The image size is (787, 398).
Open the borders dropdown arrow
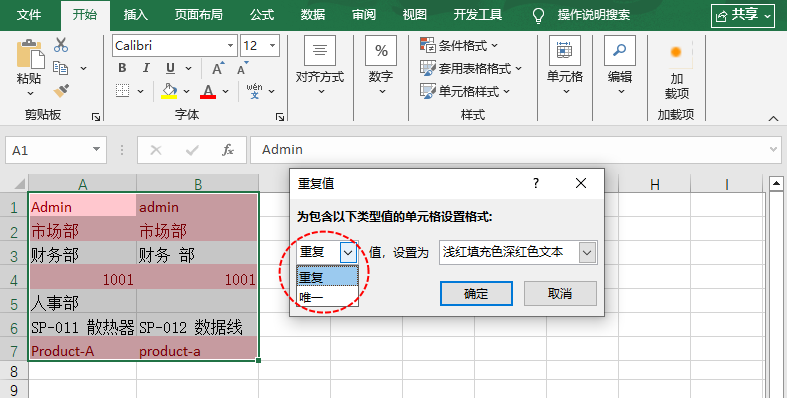141,91
